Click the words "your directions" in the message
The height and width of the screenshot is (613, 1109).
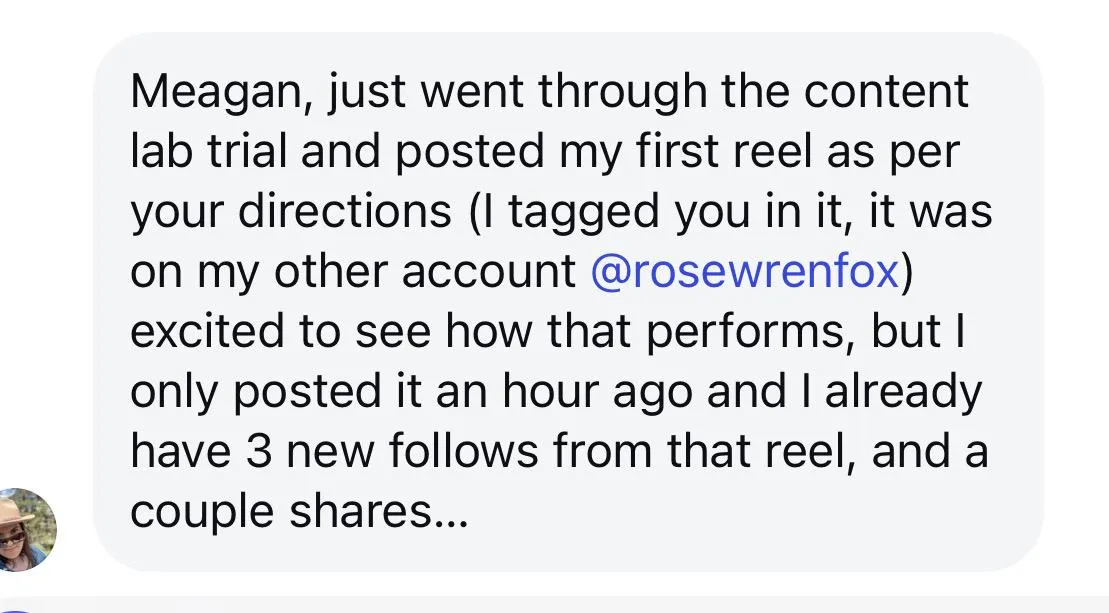click(290, 213)
